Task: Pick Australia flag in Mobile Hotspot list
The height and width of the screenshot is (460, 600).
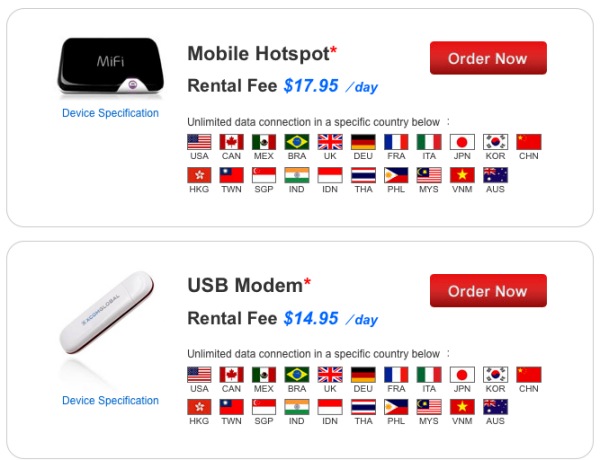Action: pos(495,175)
